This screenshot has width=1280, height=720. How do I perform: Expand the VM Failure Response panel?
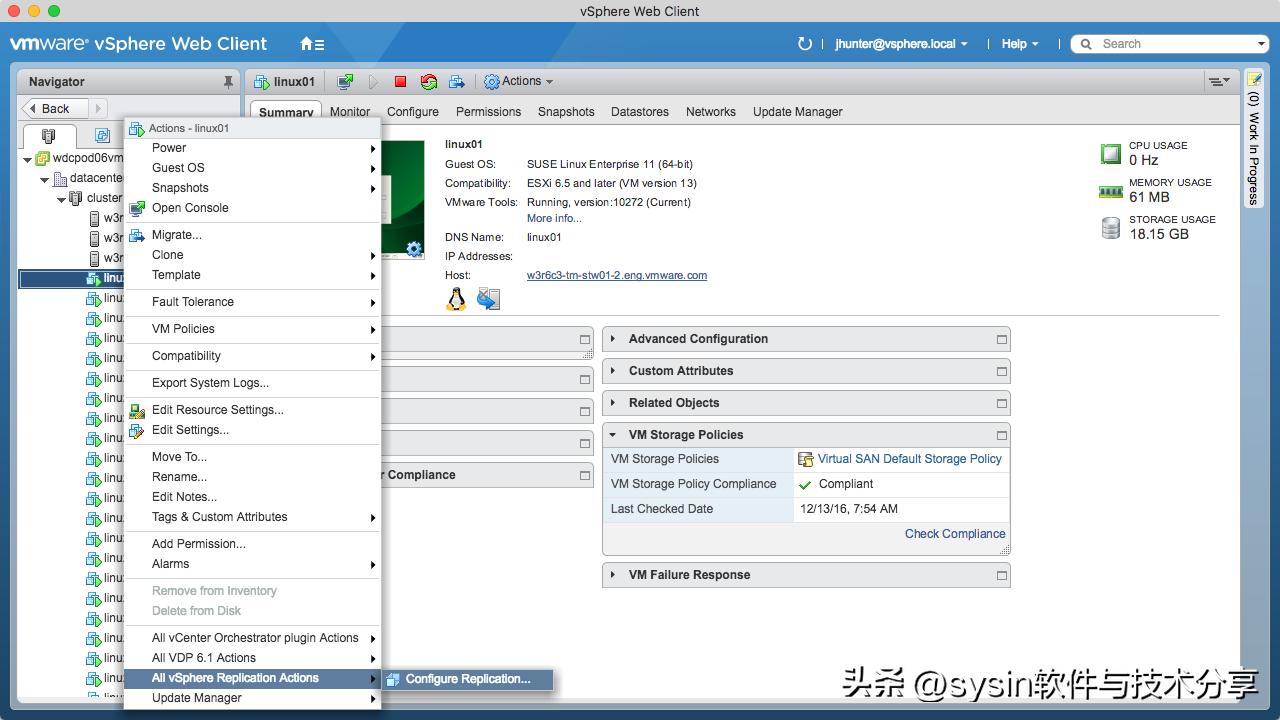(x=613, y=575)
